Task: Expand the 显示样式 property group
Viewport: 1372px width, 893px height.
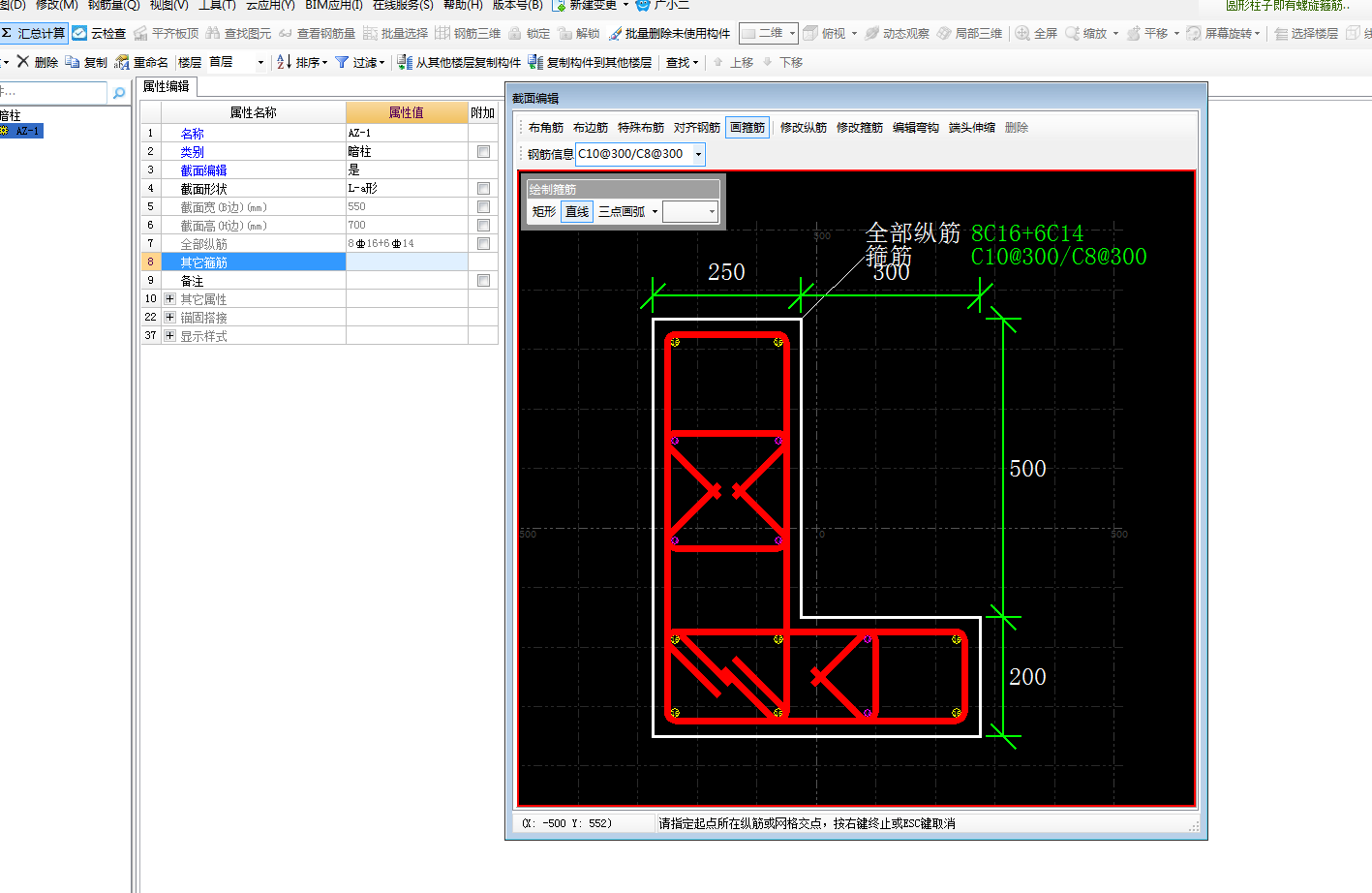Action: point(169,336)
